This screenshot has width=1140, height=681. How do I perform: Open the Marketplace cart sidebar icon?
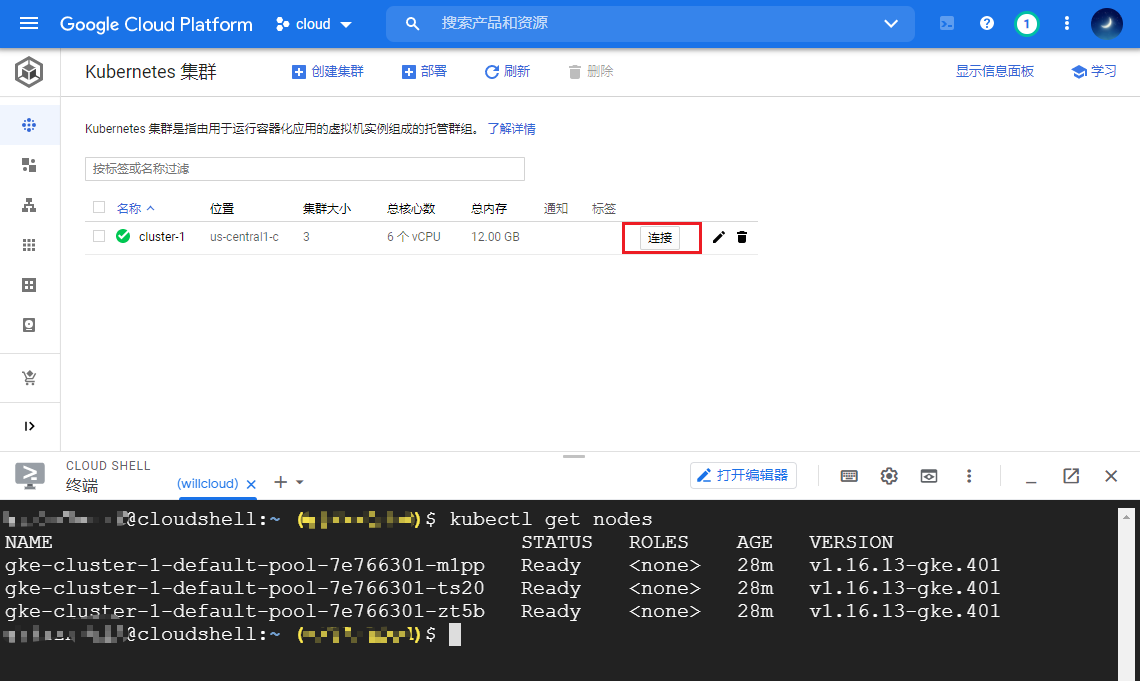point(29,378)
